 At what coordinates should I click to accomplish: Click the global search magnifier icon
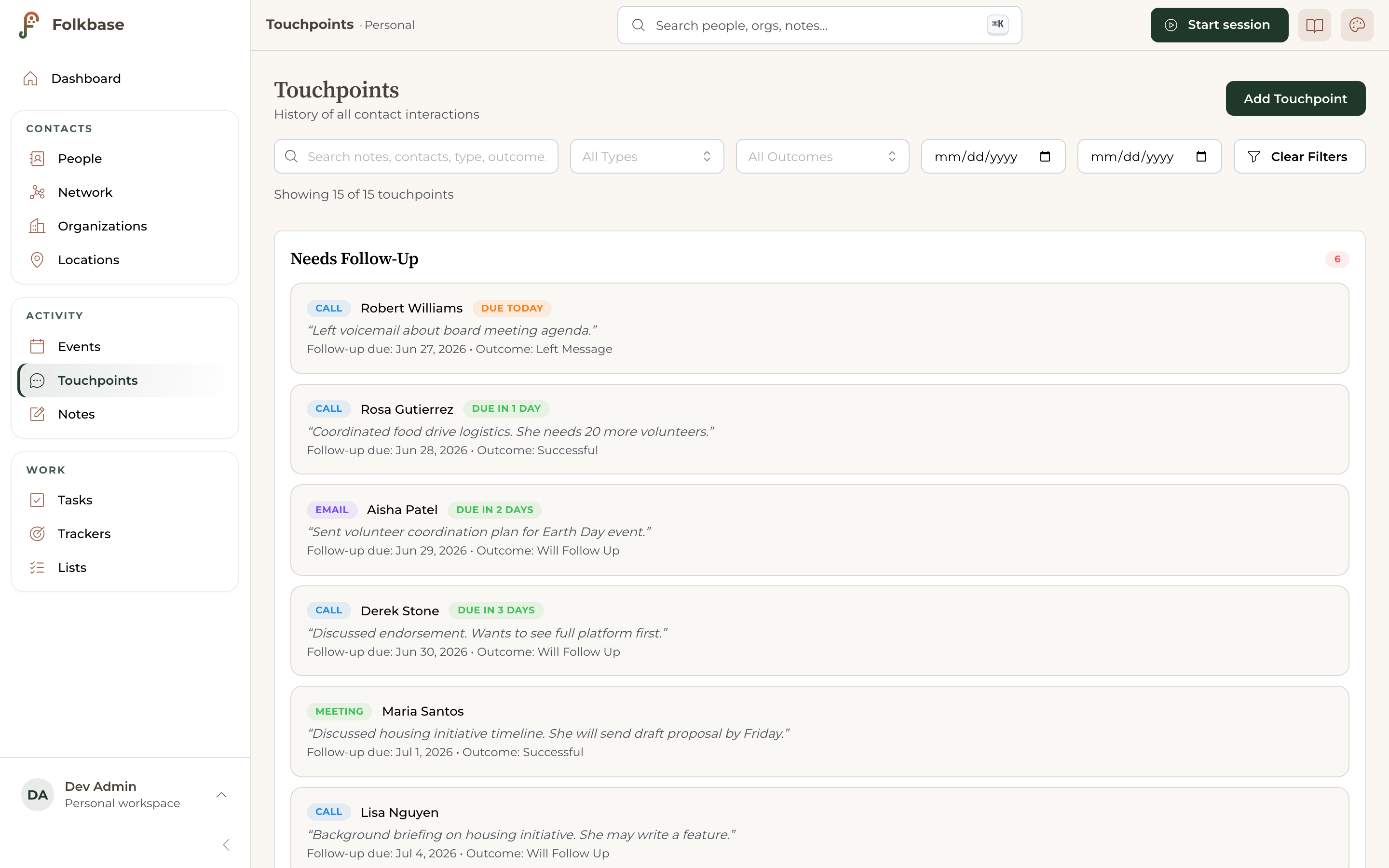point(638,25)
